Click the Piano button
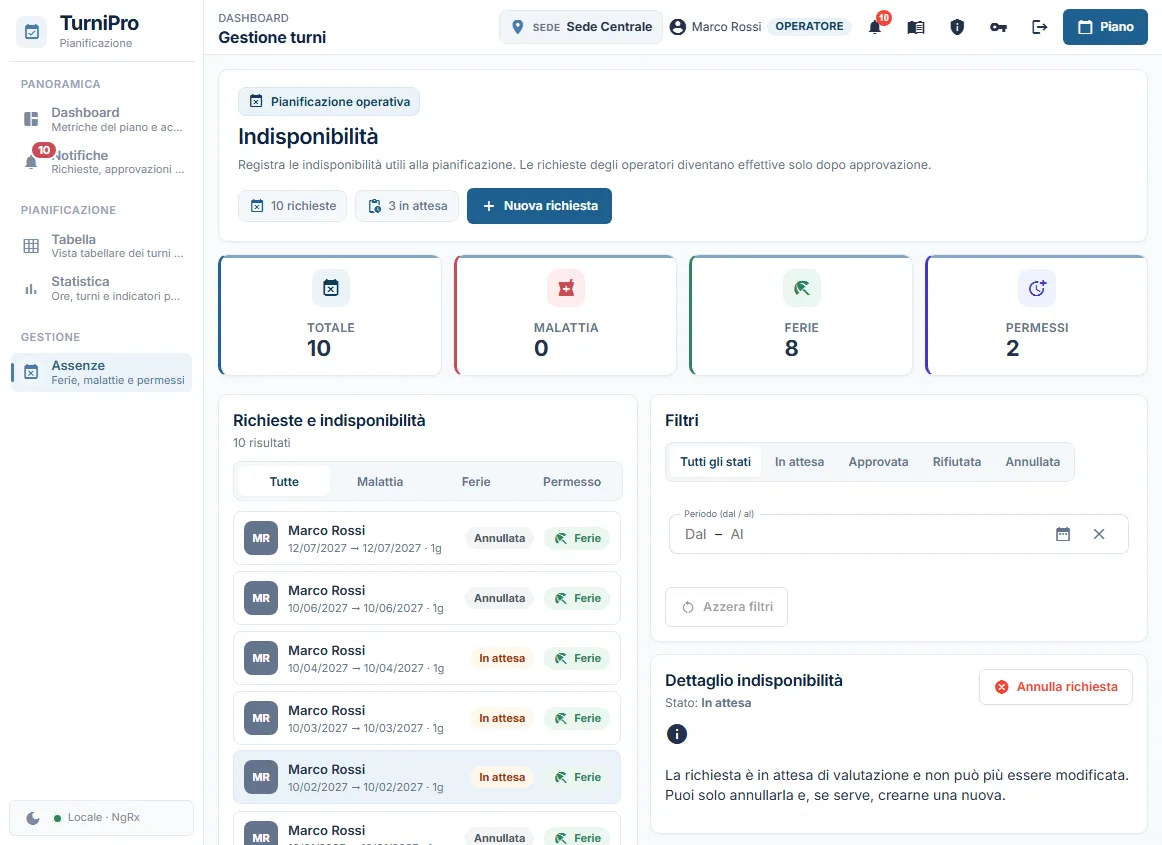The width and height of the screenshot is (1162, 845). [1105, 27]
